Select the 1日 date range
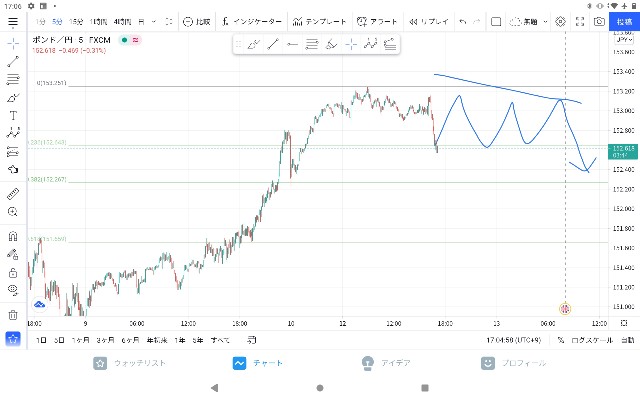Image resolution: width=640 pixels, height=400 pixels. click(x=41, y=340)
